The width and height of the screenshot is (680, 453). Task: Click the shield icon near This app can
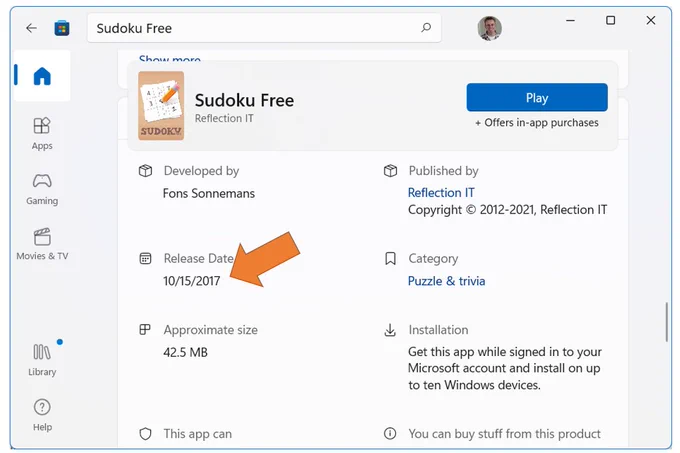(145, 434)
